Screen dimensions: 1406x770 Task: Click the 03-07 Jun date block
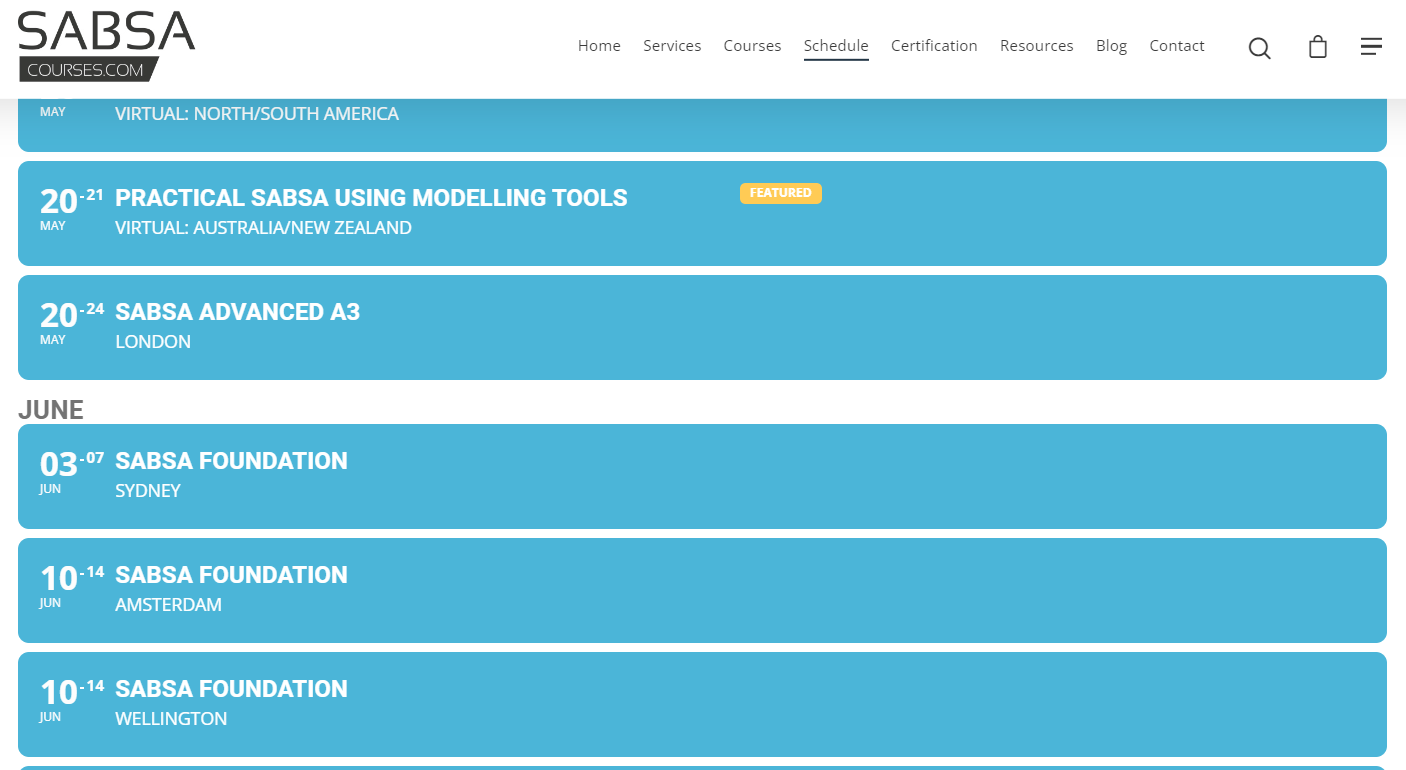(x=72, y=471)
